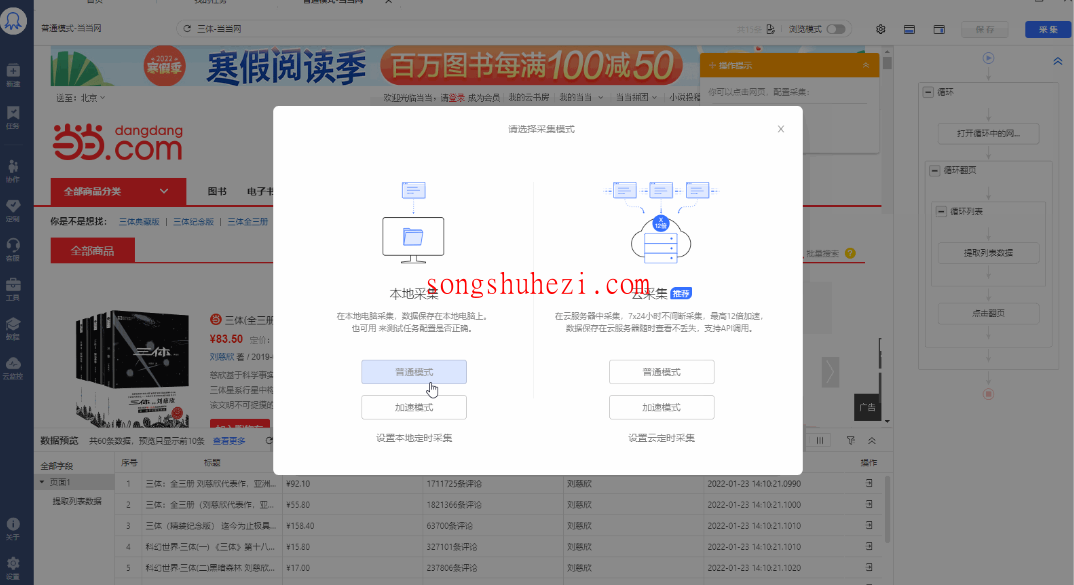Click the 设置本地定时采集 link

pos(414,438)
